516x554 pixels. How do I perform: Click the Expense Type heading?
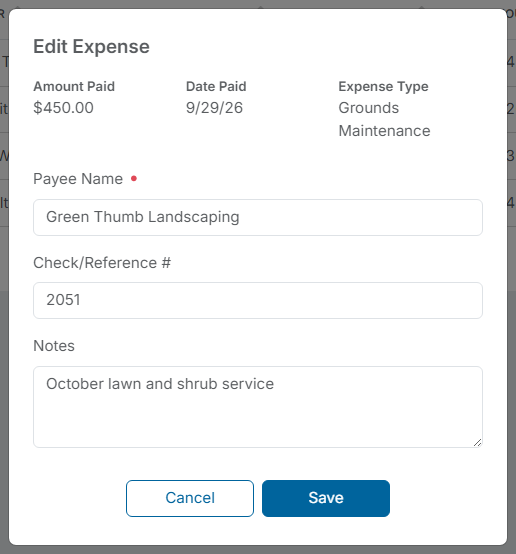pos(383,87)
